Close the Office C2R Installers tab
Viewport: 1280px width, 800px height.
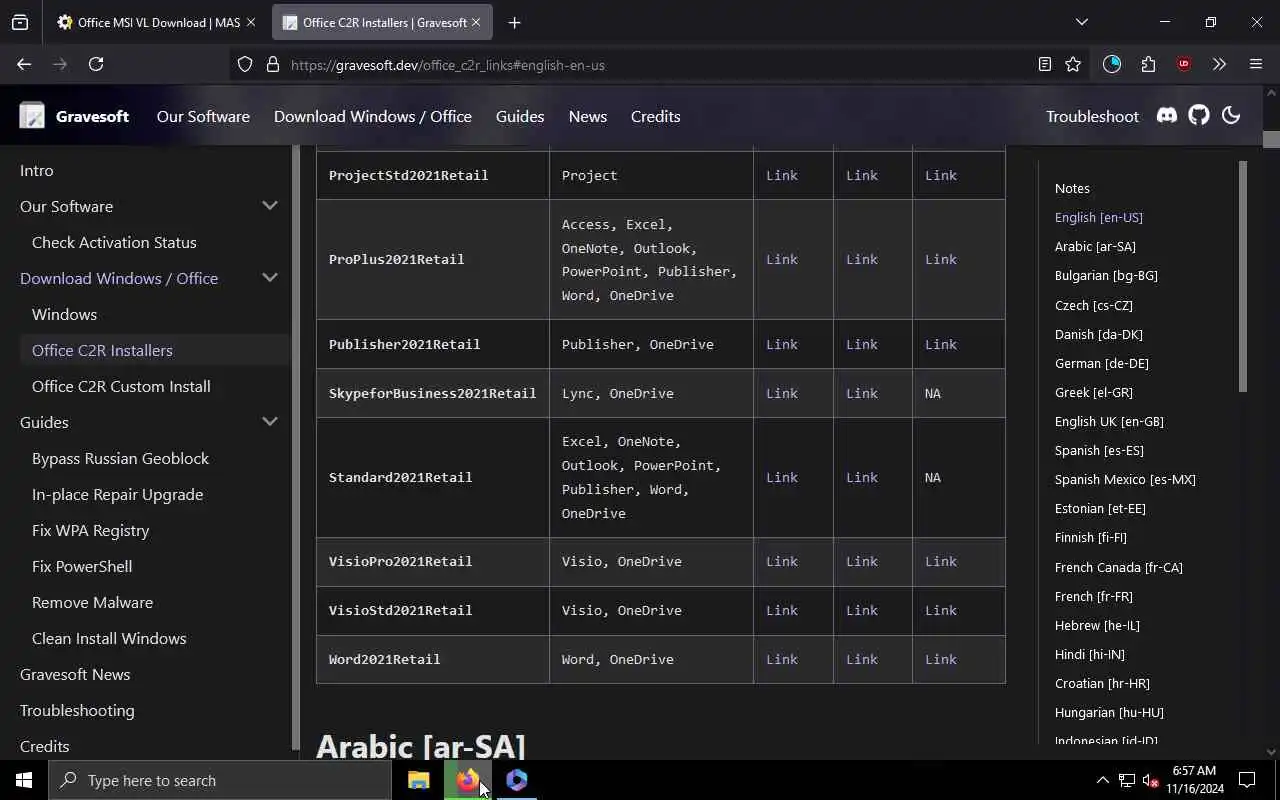(476, 22)
